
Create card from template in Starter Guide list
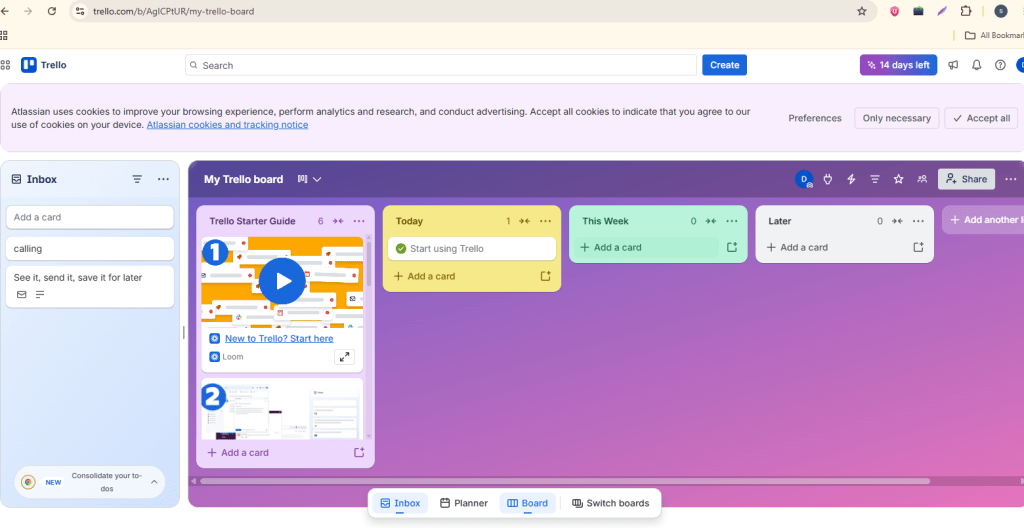(x=359, y=452)
